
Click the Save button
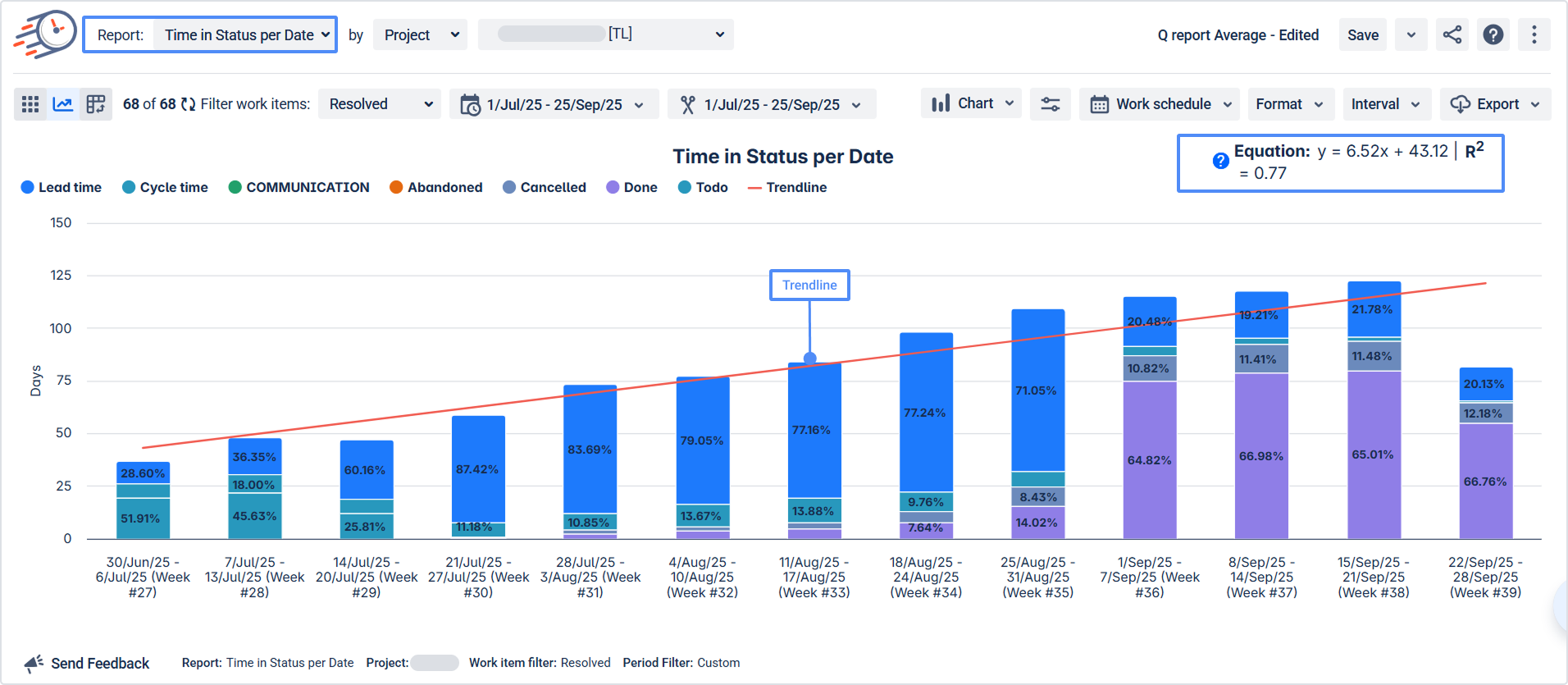(x=1363, y=34)
